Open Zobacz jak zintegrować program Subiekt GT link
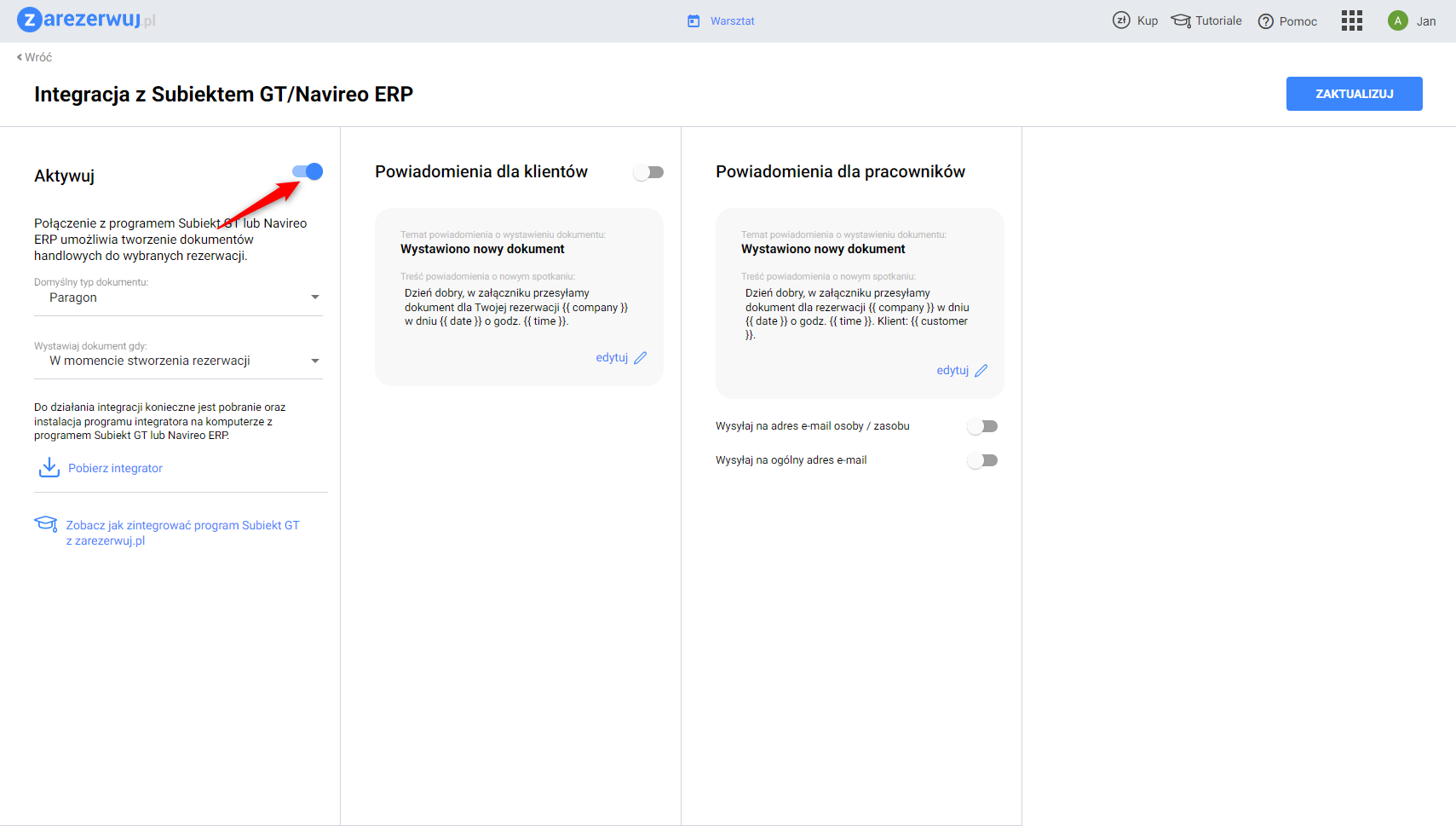The image size is (1456, 826). coord(183,533)
